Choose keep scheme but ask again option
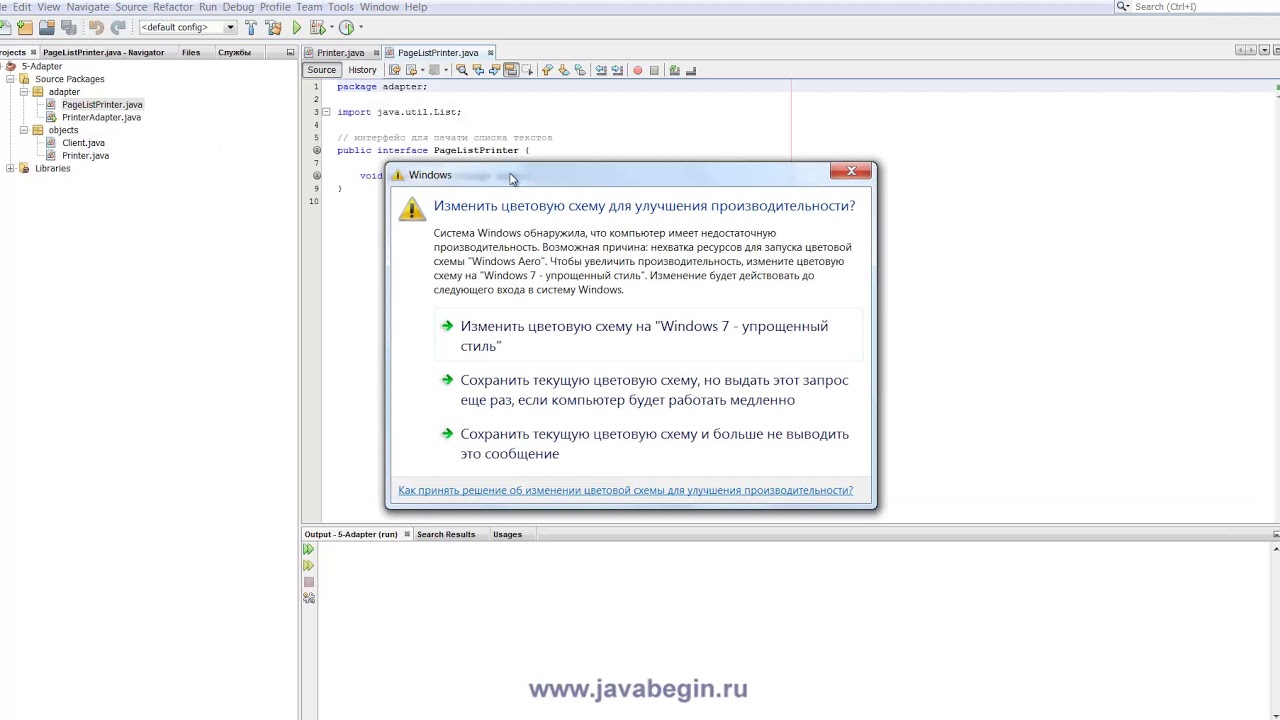Viewport: 1280px width, 720px height. [x=648, y=390]
